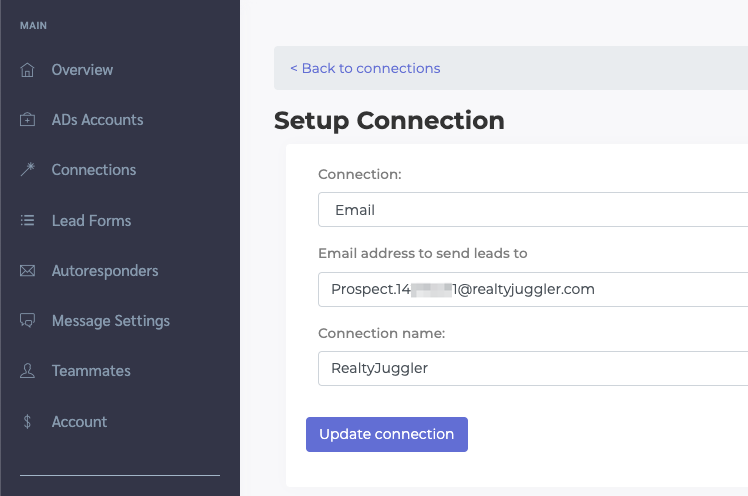Open the Connection type dropdown showing Email

(x=532, y=210)
